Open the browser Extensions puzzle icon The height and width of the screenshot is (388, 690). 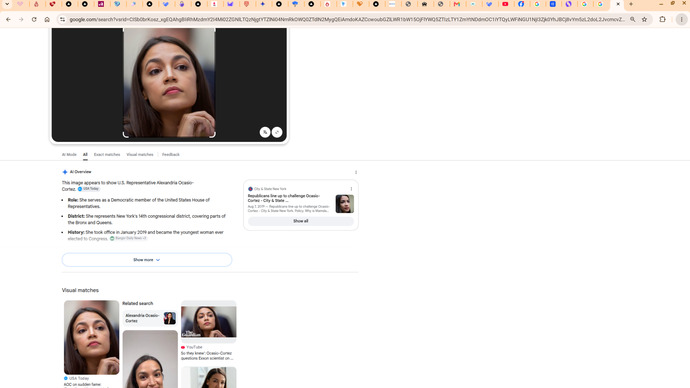click(x=662, y=19)
